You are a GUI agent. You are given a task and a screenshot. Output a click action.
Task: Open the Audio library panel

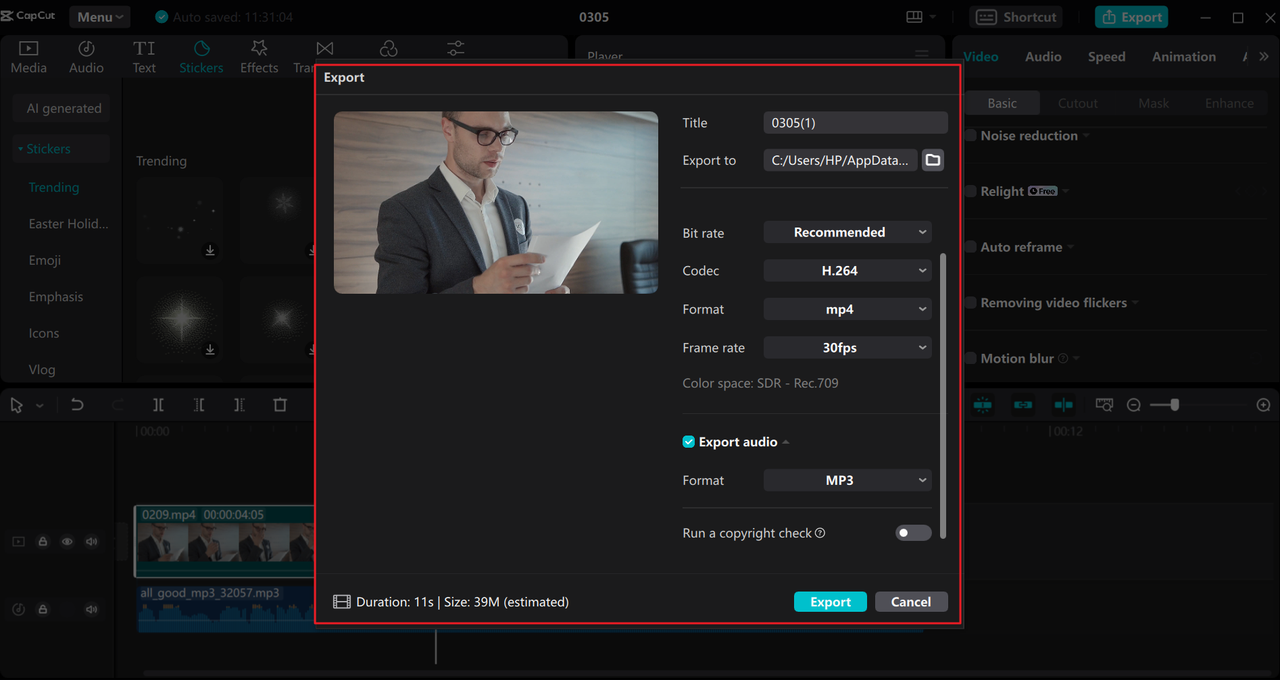click(x=86, y=57)
